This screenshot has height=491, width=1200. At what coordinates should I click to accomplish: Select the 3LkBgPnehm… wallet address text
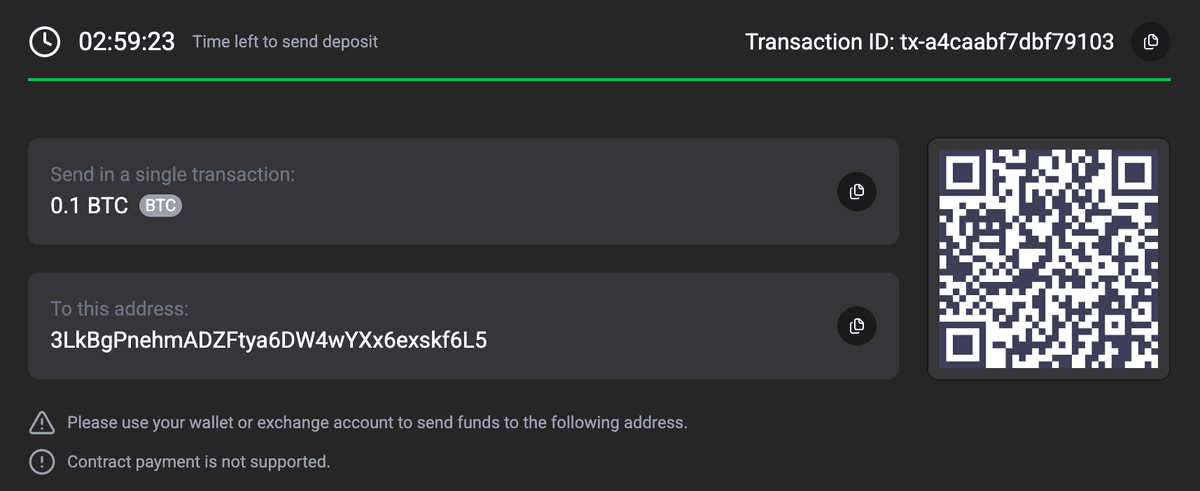coord(268,341)
